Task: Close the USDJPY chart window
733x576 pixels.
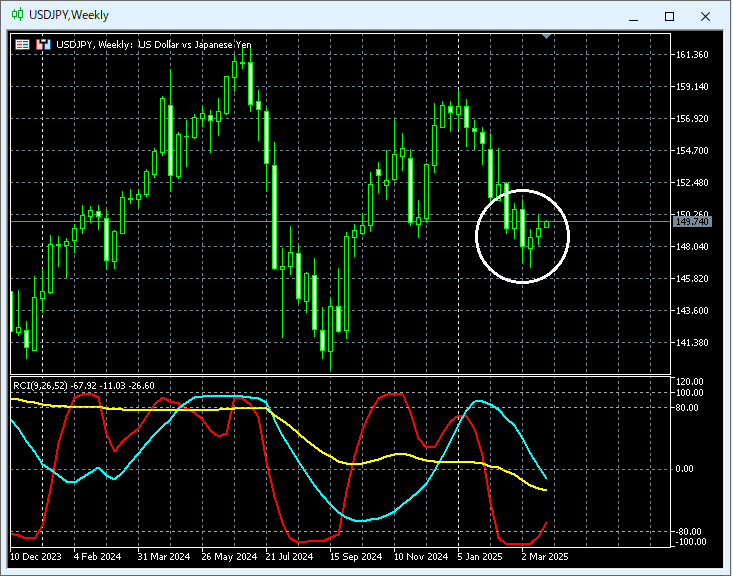Action: click(x=705, y=17)
